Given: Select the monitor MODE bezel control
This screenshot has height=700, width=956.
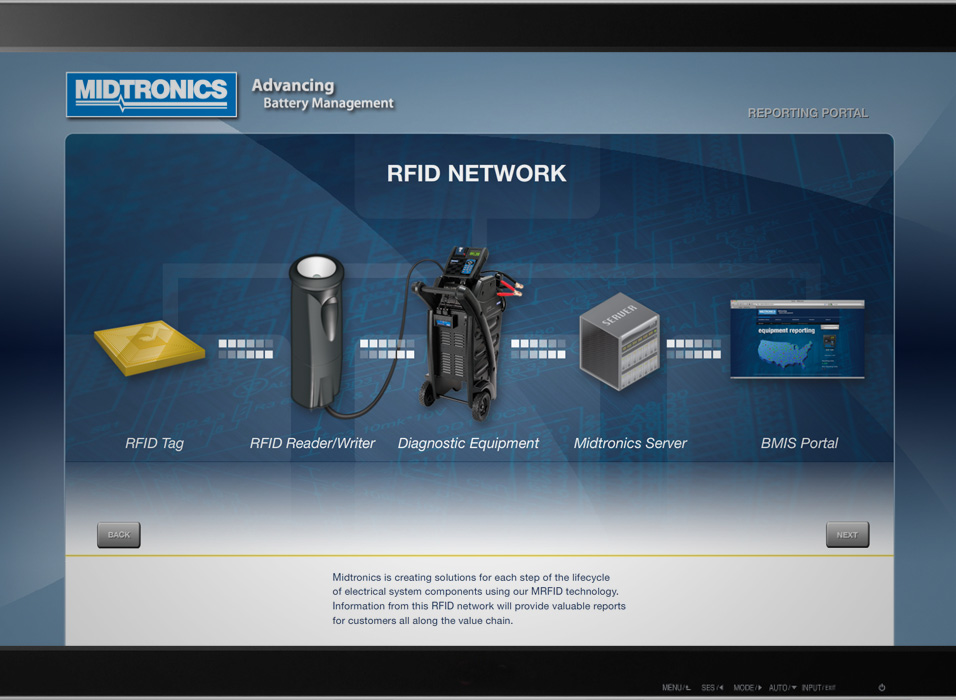Looking at the screenshot, I should coord(747,687).
